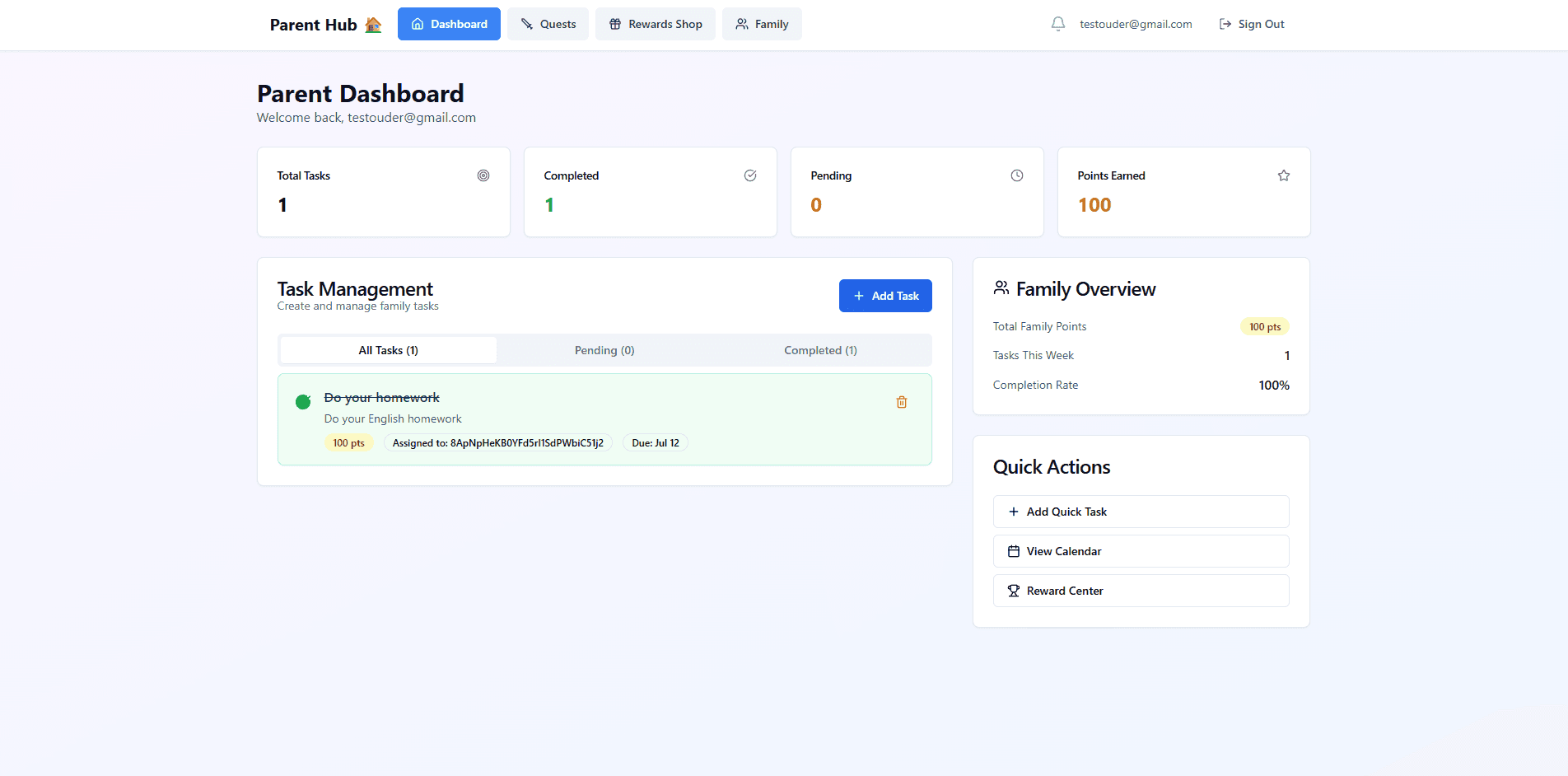
Task: Click the Completed checkmark circle icon
Action: click(750, 175)
